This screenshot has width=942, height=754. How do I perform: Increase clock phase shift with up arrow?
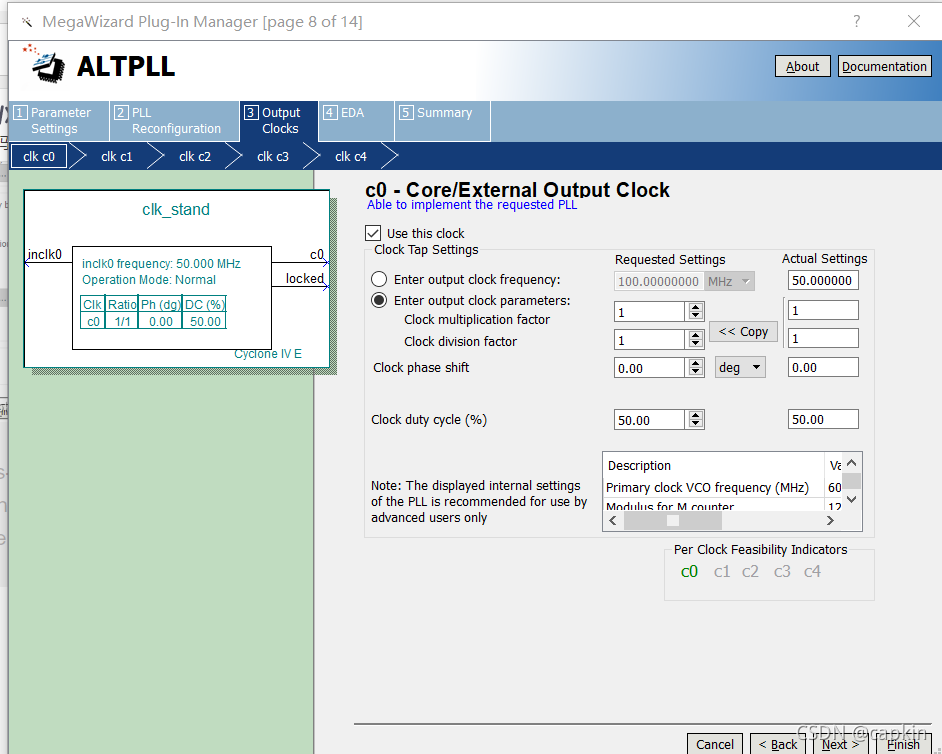pyautogui.click(x=696, y=363)
